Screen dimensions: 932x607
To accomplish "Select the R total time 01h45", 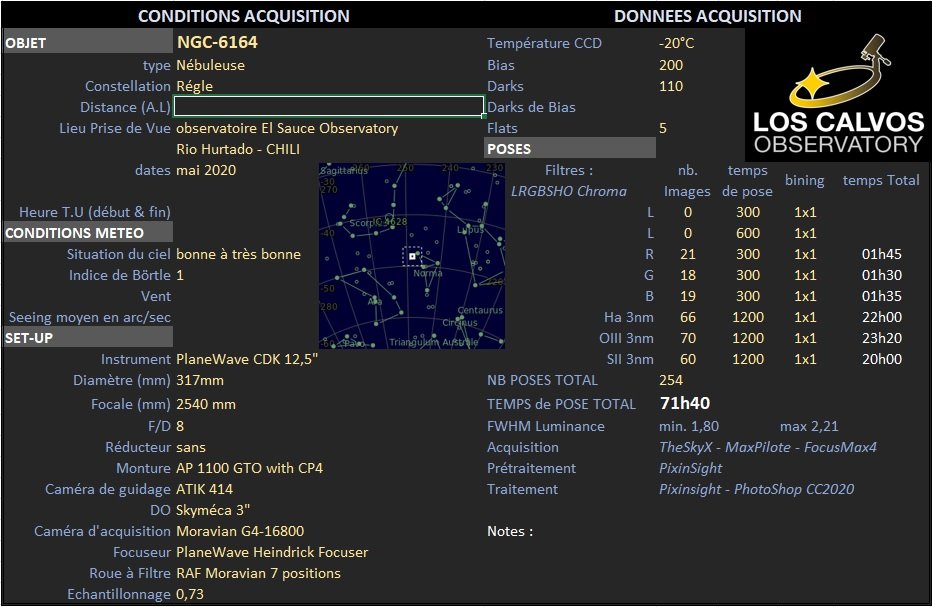I will tap(881, 254).
